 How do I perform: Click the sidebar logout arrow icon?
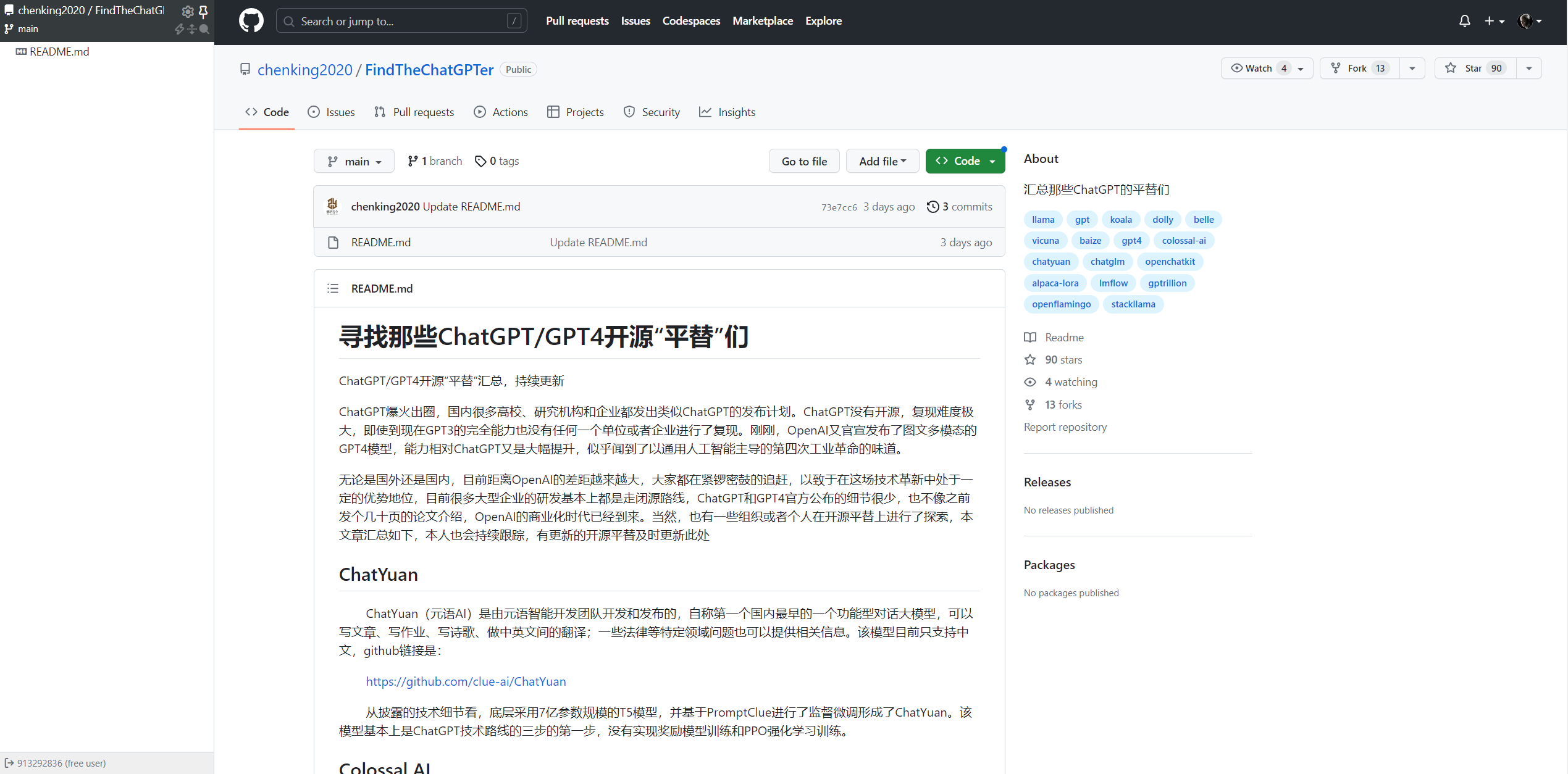[x=9, y=763]
